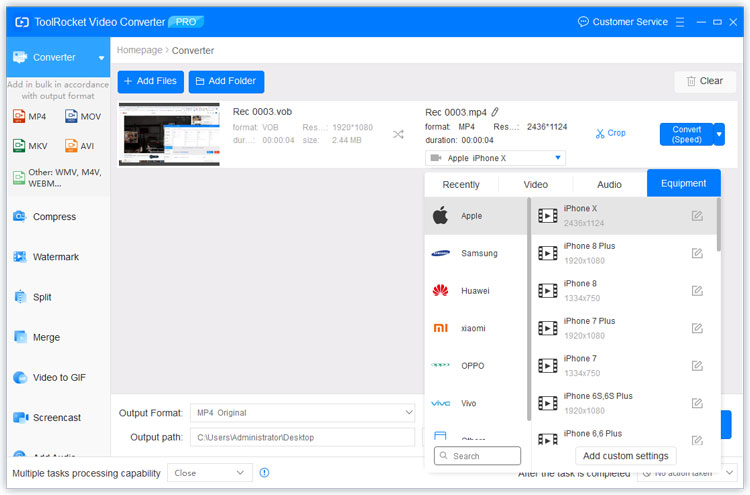This screenshot has width=750, height=495.
Task: Switch to the Audio tab
Action: click(x=609, y=185)
